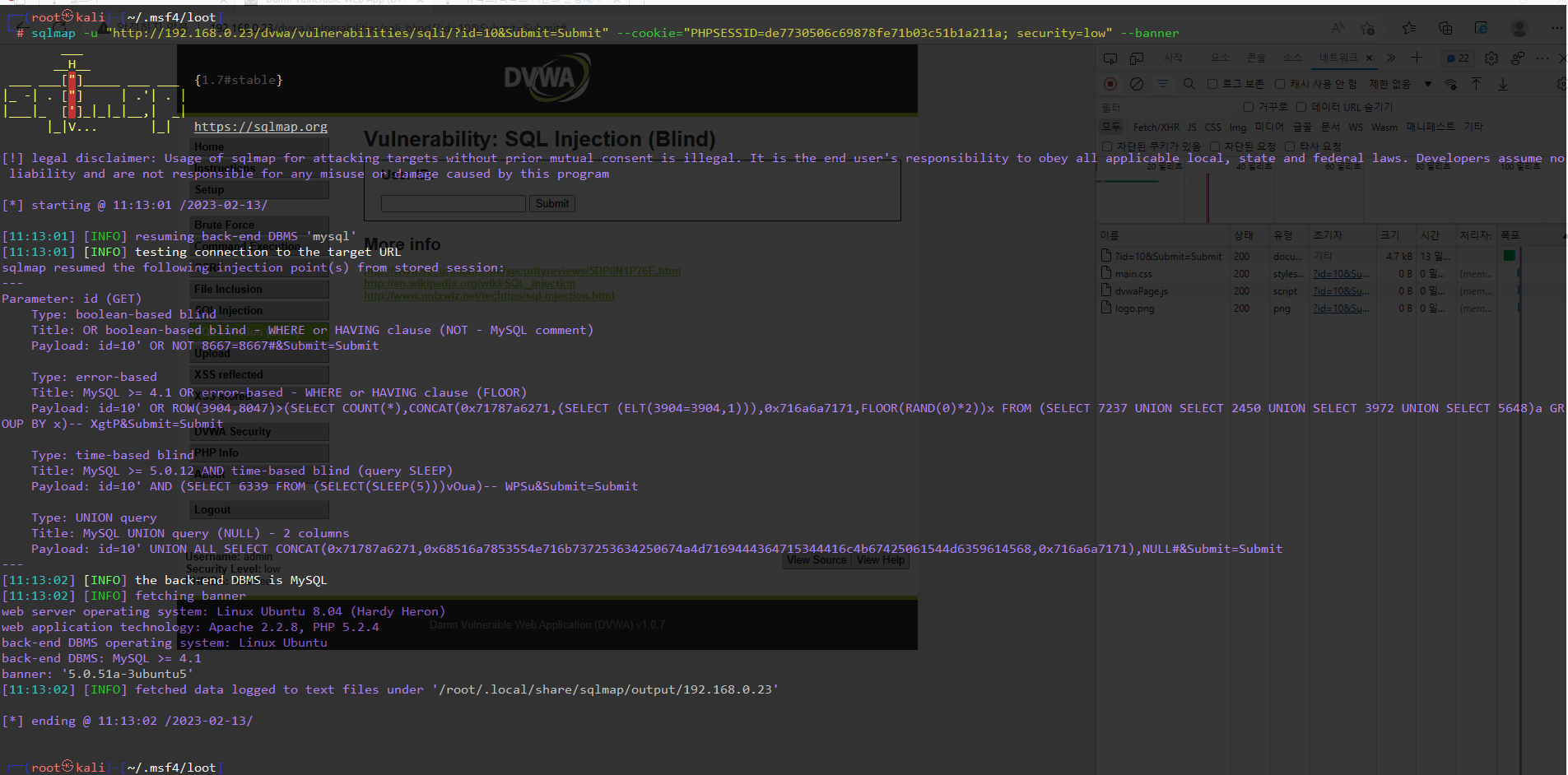Viewport: 1568px width, 775px height.
Task: Switch to the 요소 DevTools tab
Action: tap(1220, 58)
